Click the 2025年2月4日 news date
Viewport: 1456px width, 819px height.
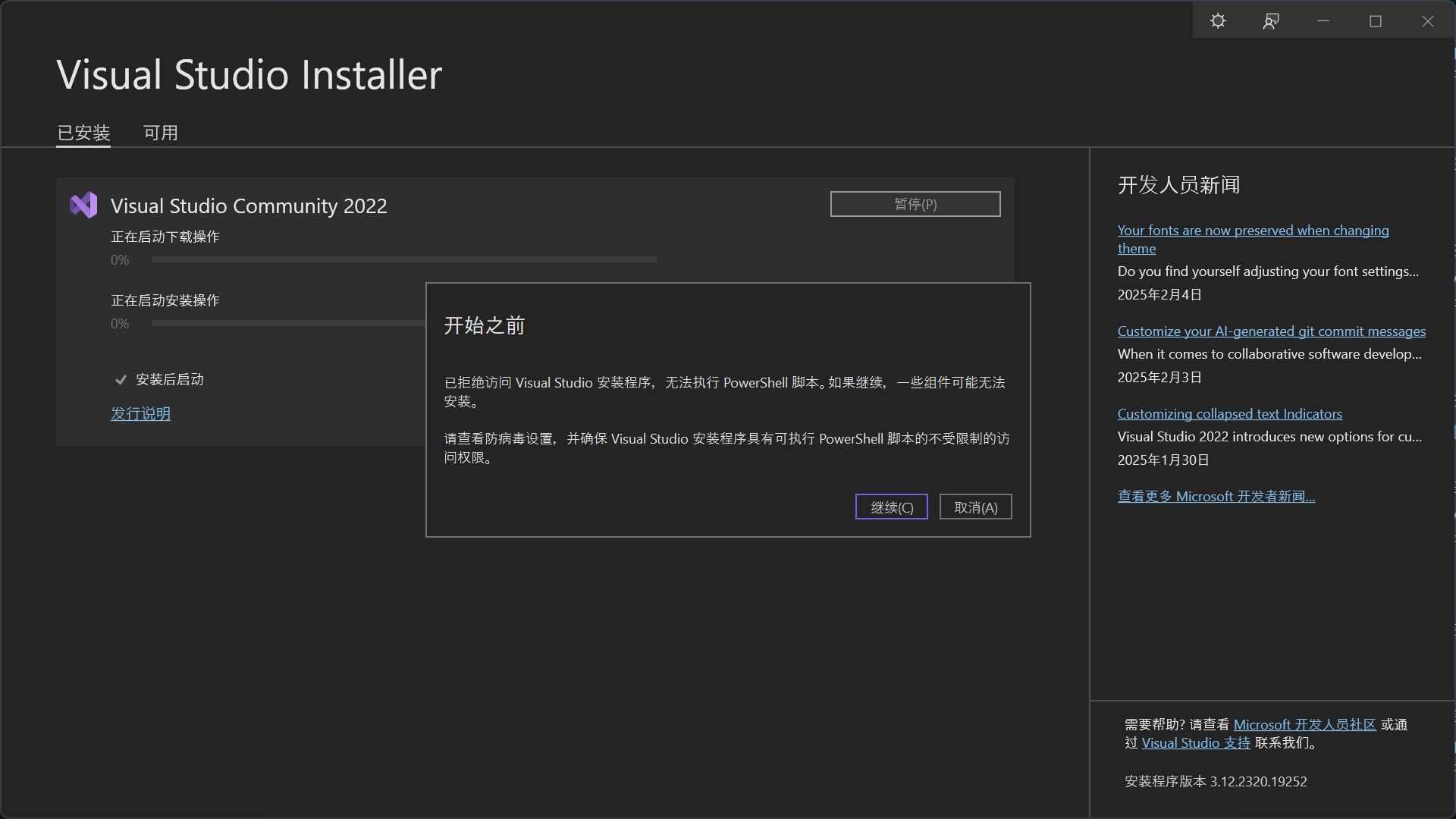click(1159, 295)
